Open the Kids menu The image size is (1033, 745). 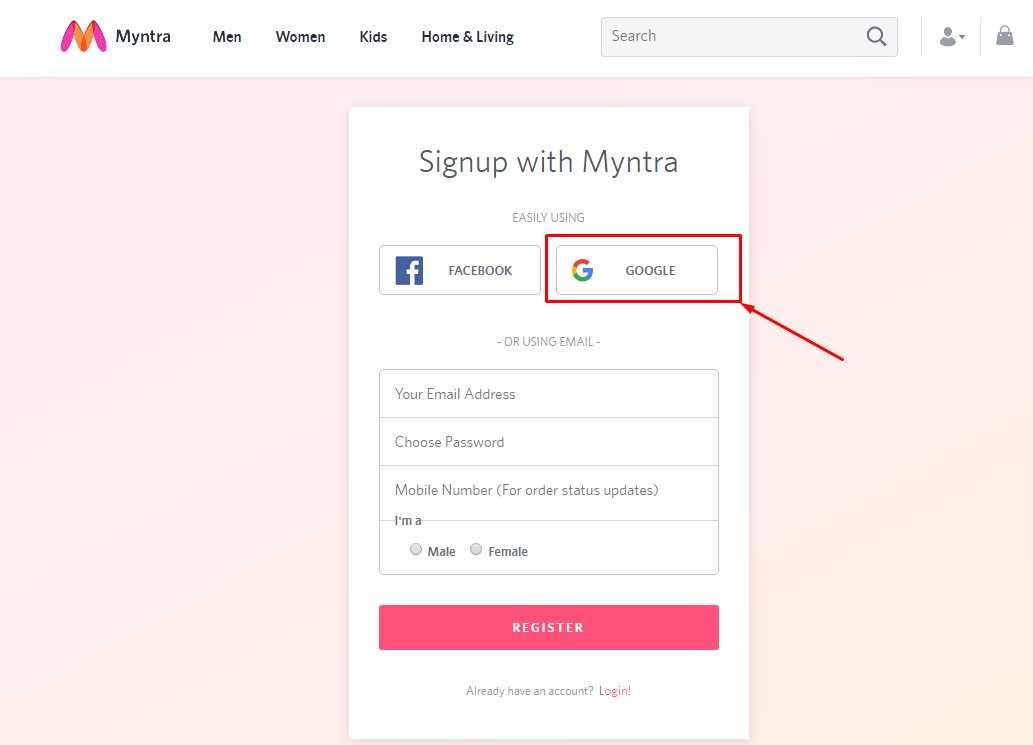[x=373, y=37]
